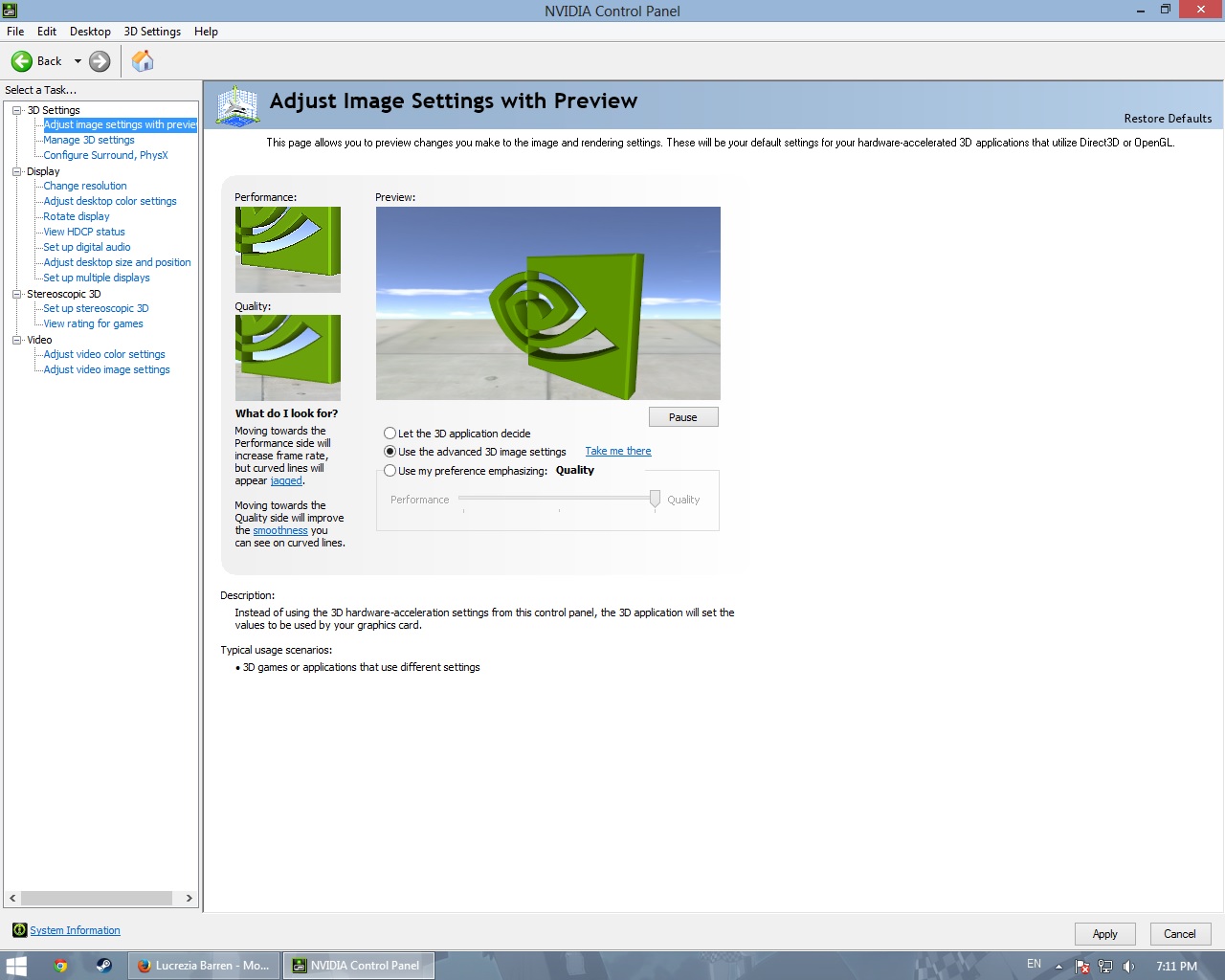Open the Home icon in toolbar

143,61
